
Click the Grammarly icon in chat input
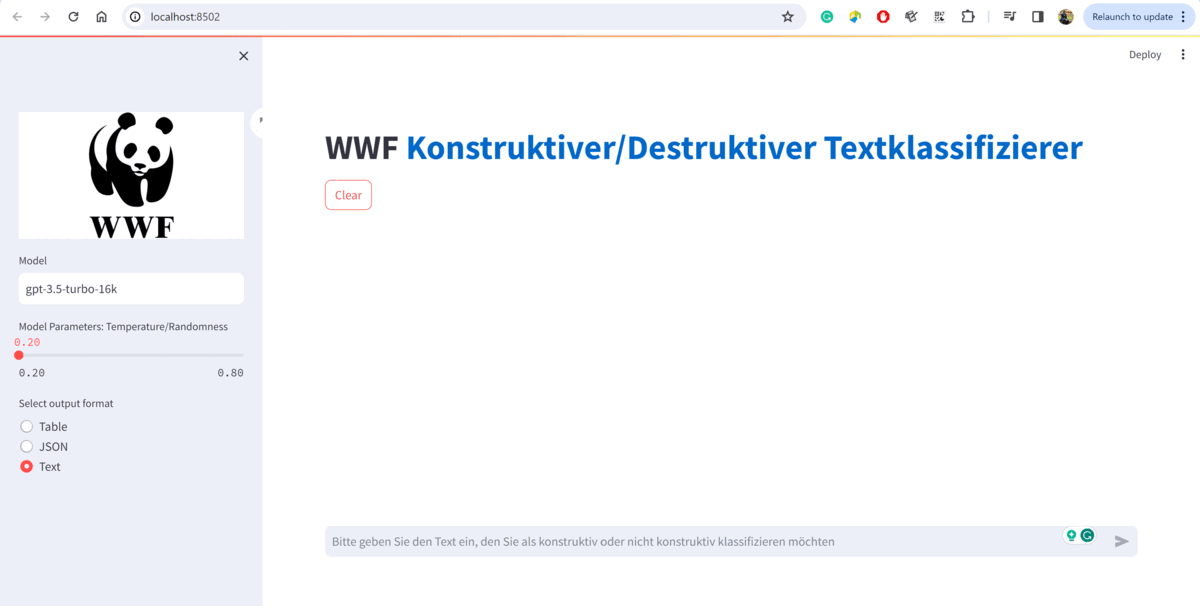click(x=1087, y=536)
